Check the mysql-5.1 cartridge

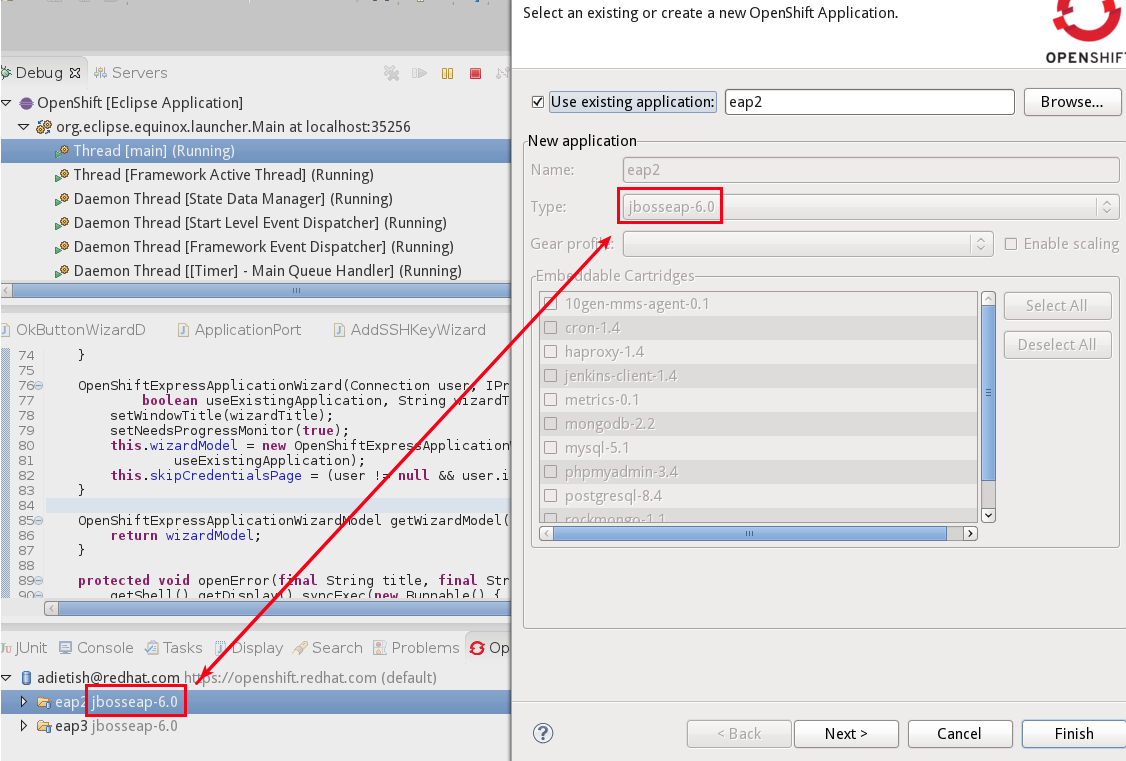coord(551,448)
